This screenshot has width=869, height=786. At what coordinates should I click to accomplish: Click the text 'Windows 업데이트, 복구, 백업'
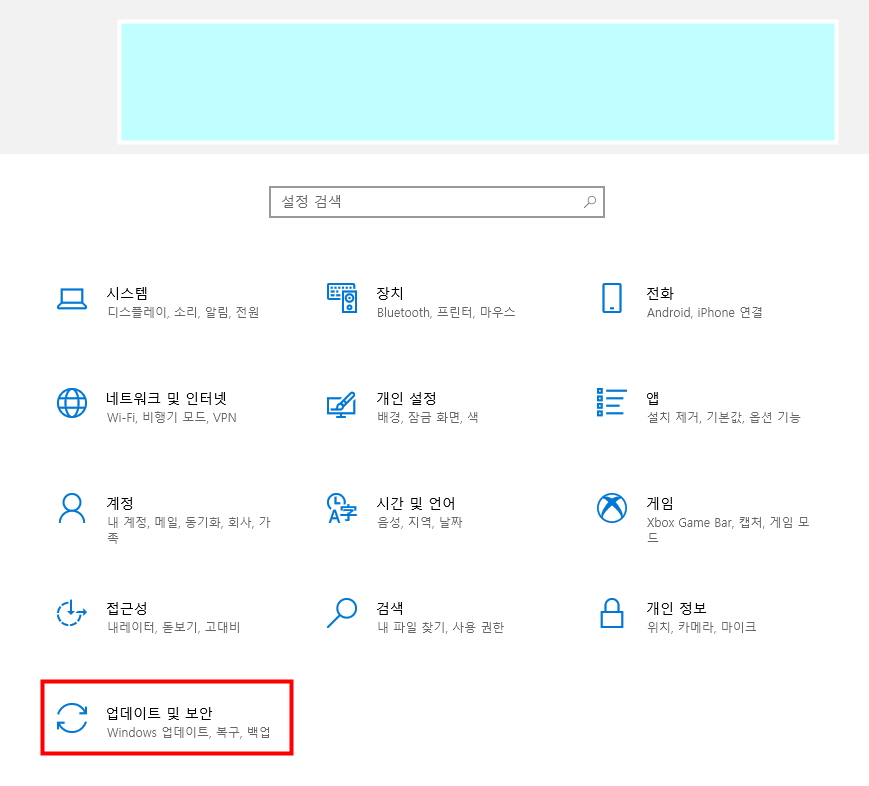coord(188,732)
